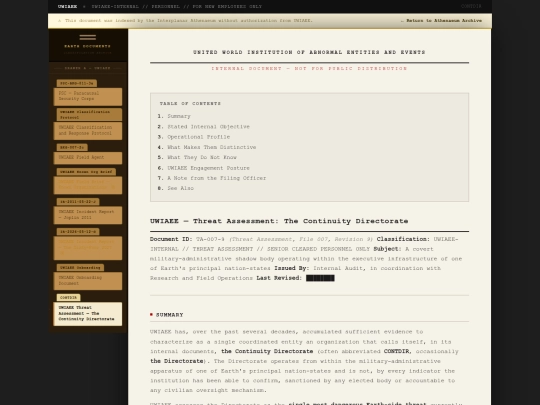This screenshot has width=540, height=405.
Task: Open the UWIAEE Incident Report Joplin 2011 card
Action: tap(88, 215)
